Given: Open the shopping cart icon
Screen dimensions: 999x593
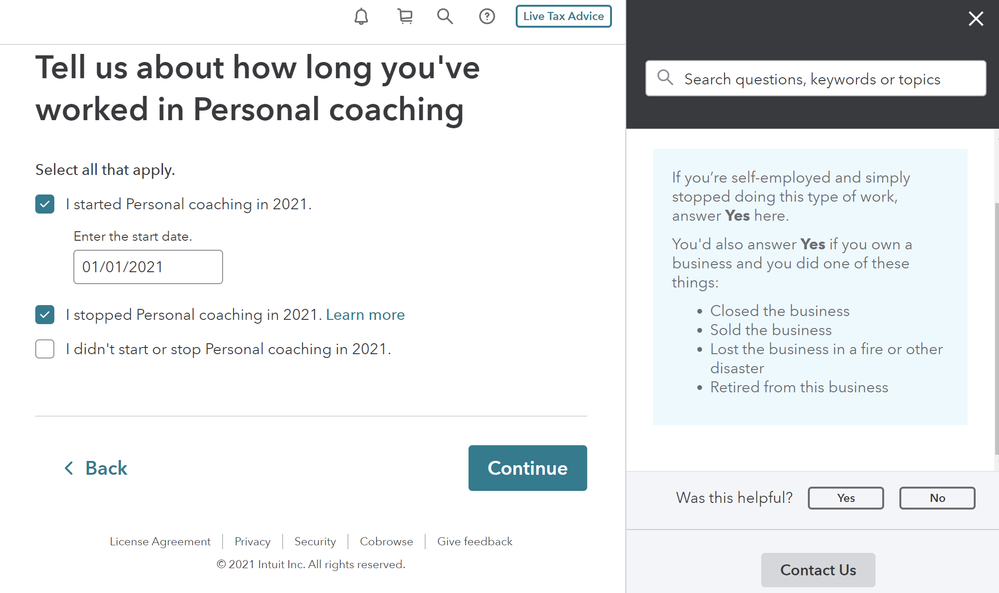Looking at the screenshot, I should 405,17.
